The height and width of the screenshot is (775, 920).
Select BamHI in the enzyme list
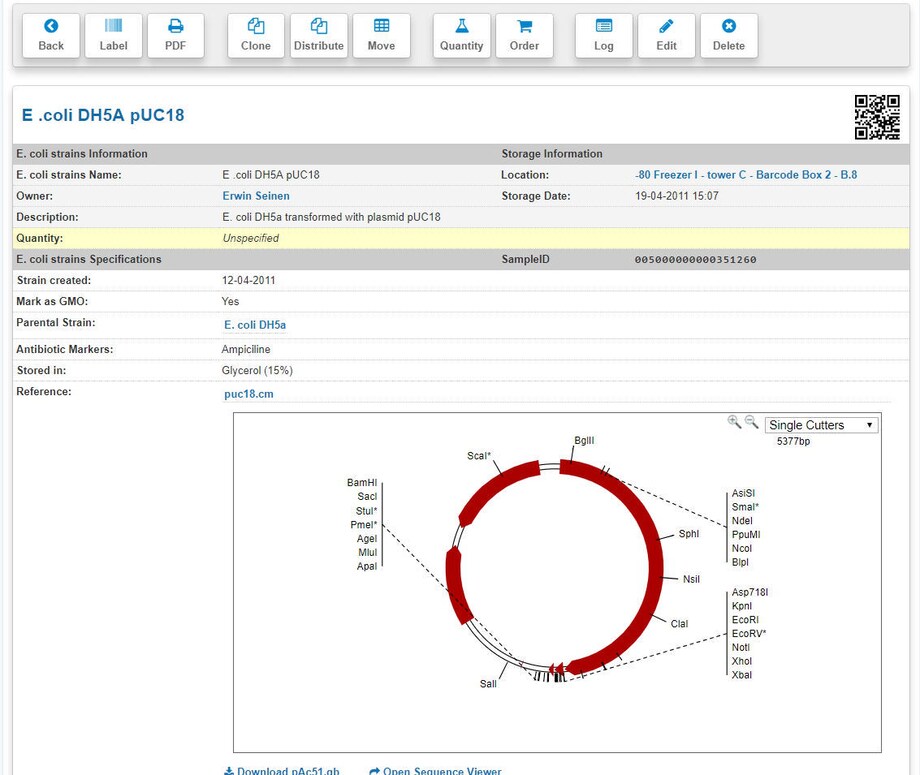pyautogui.click(x=362, y=483)
